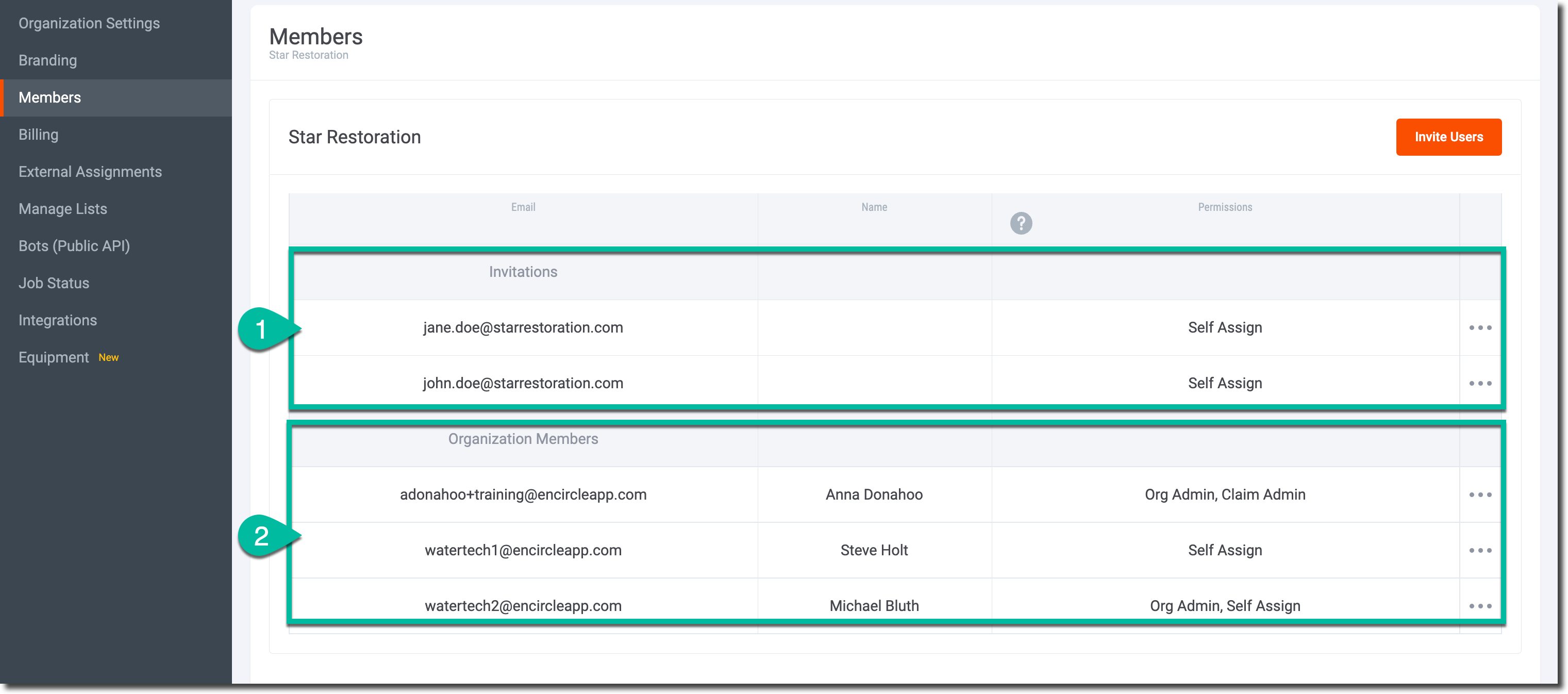Click the permissions help question mark icon

coord(1021,223)
